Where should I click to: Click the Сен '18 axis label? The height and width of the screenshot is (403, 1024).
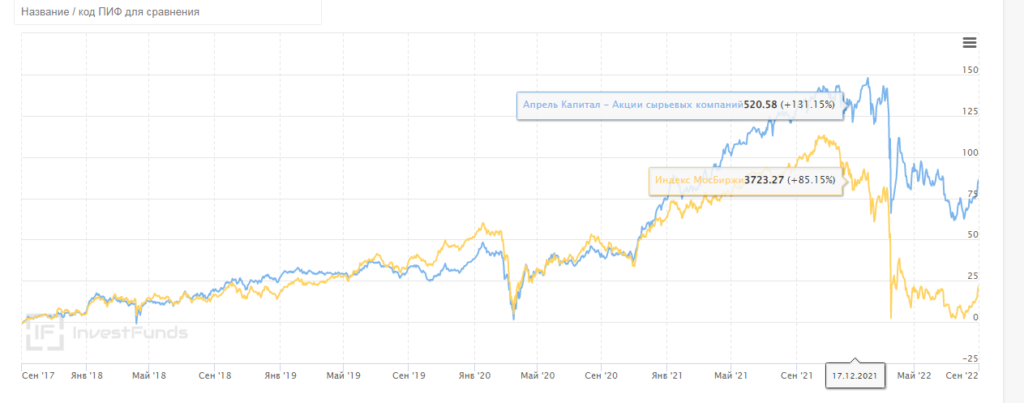pyautogui.click(x=215, y=376)
